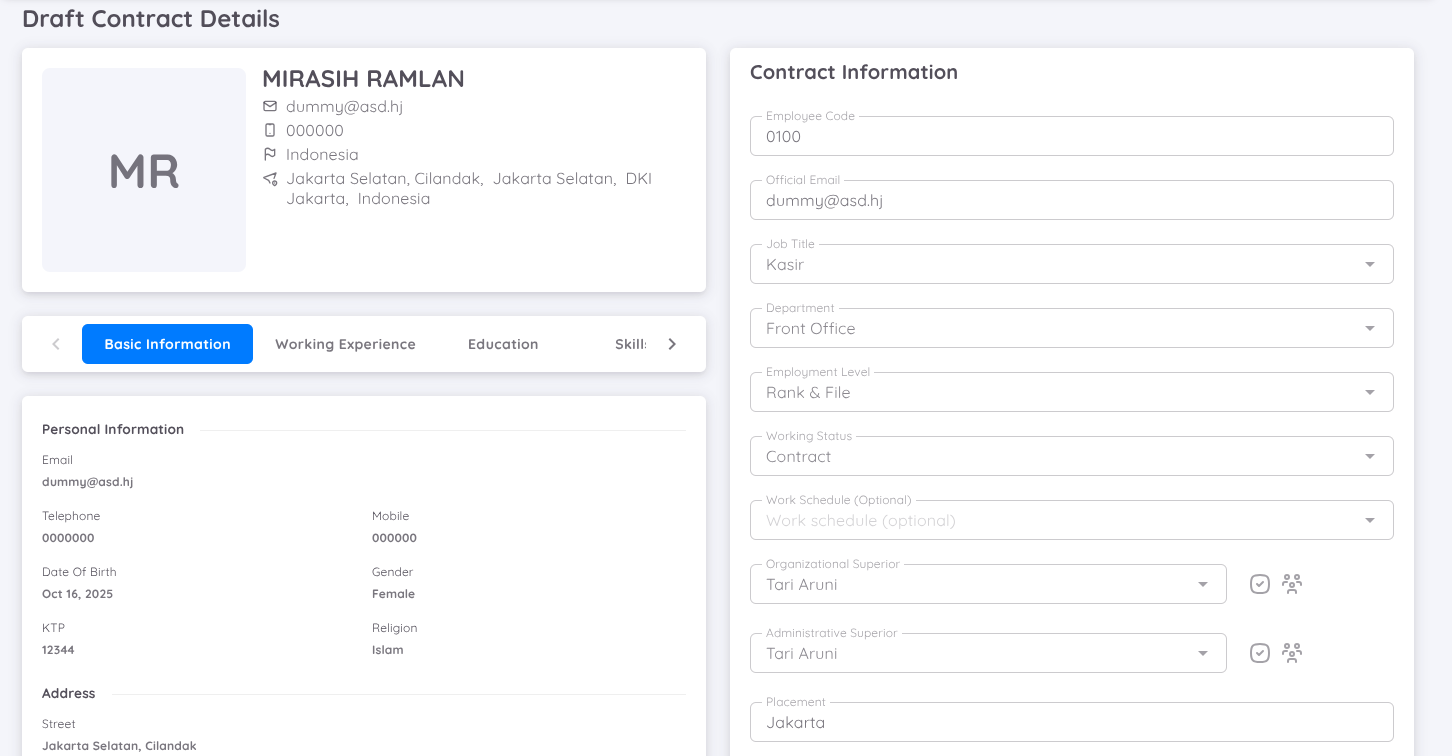Open the Work Schedule optional dropdown
This screenshot has height=756, width=1452.
pos(1370,520)
